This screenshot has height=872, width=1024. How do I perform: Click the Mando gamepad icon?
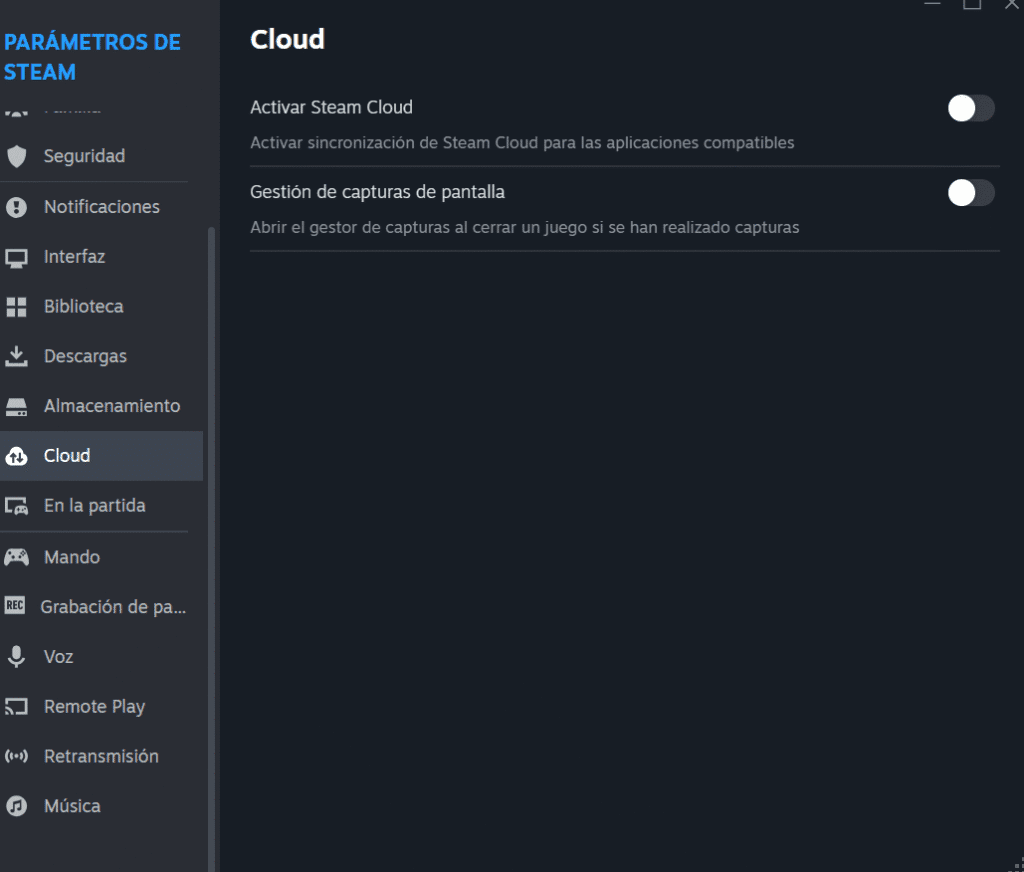[16, 557]
